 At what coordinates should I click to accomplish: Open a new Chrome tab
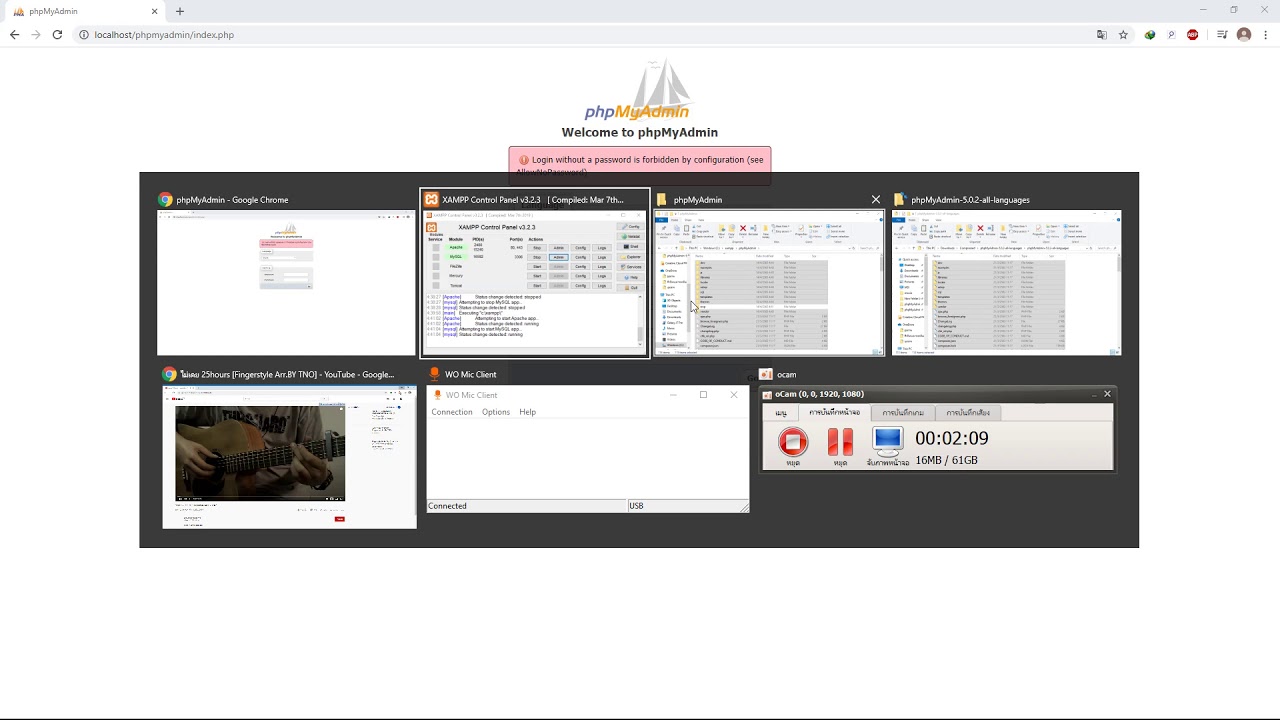pyautogui.click(x=180, y=11)
